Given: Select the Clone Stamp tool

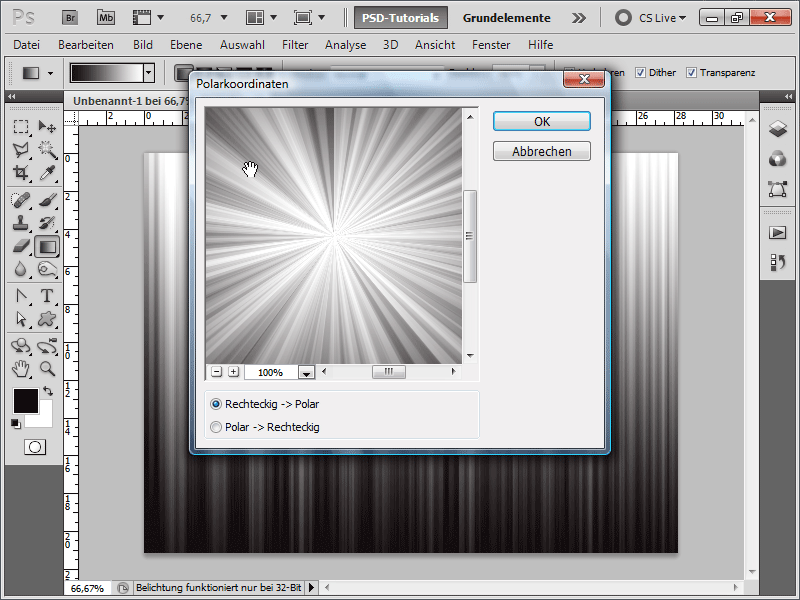Looking at the screenshot, I should [21, 223].
